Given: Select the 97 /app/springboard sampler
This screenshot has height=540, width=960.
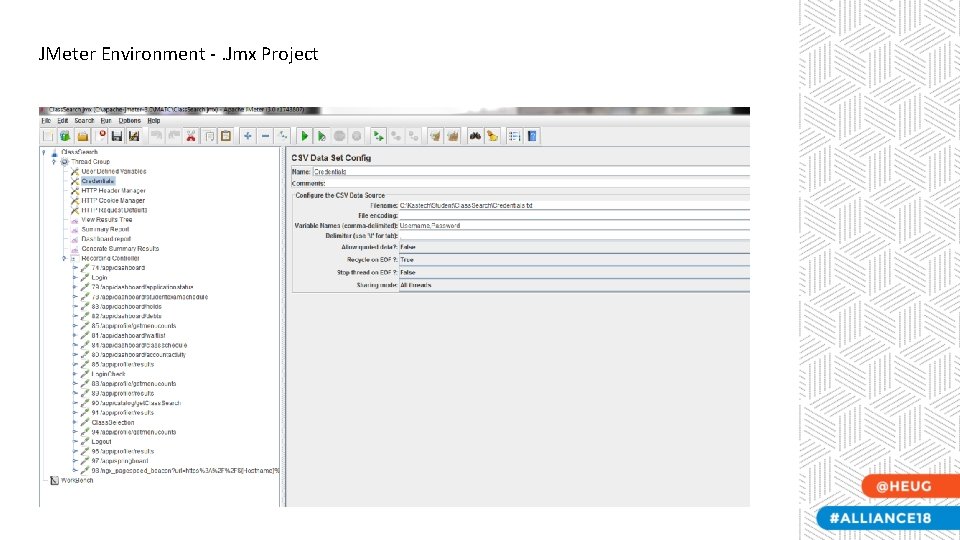Looking at the screenshot, I should [x=120, y=461].
